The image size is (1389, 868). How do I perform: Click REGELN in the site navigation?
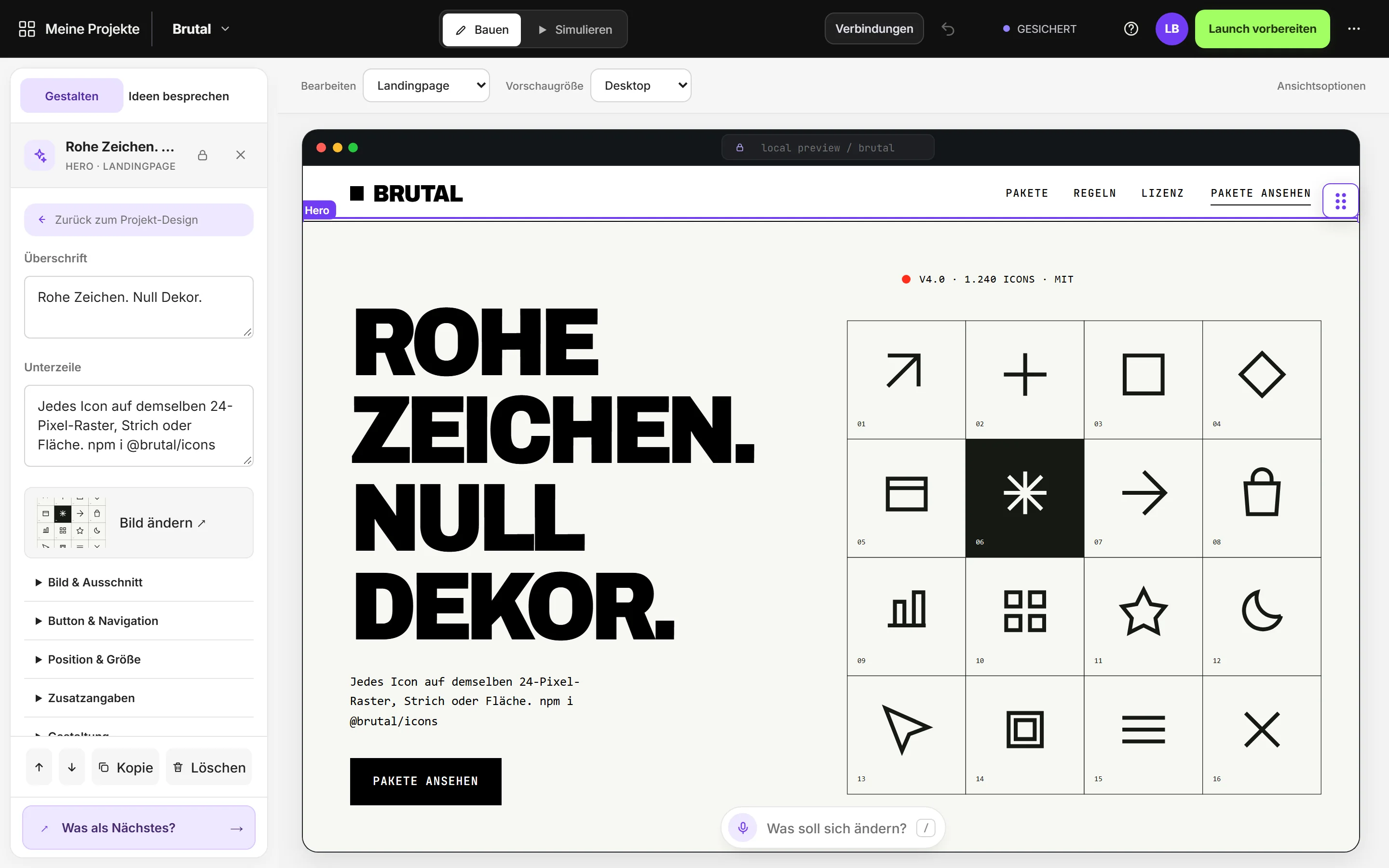point(1094,193)
